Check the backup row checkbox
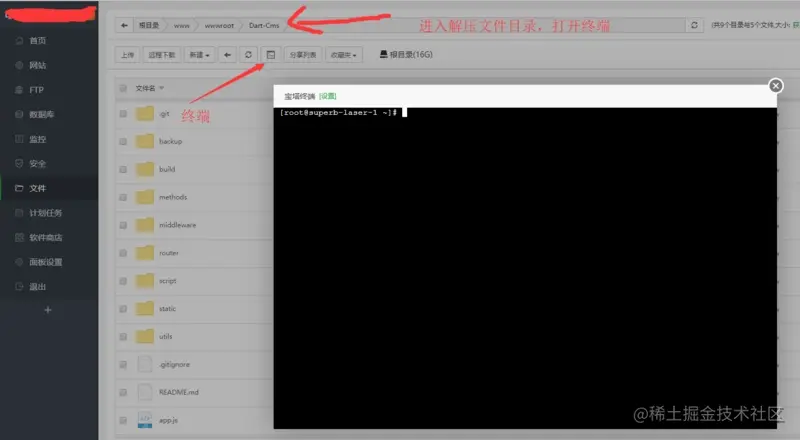 (x=123, y=141)
